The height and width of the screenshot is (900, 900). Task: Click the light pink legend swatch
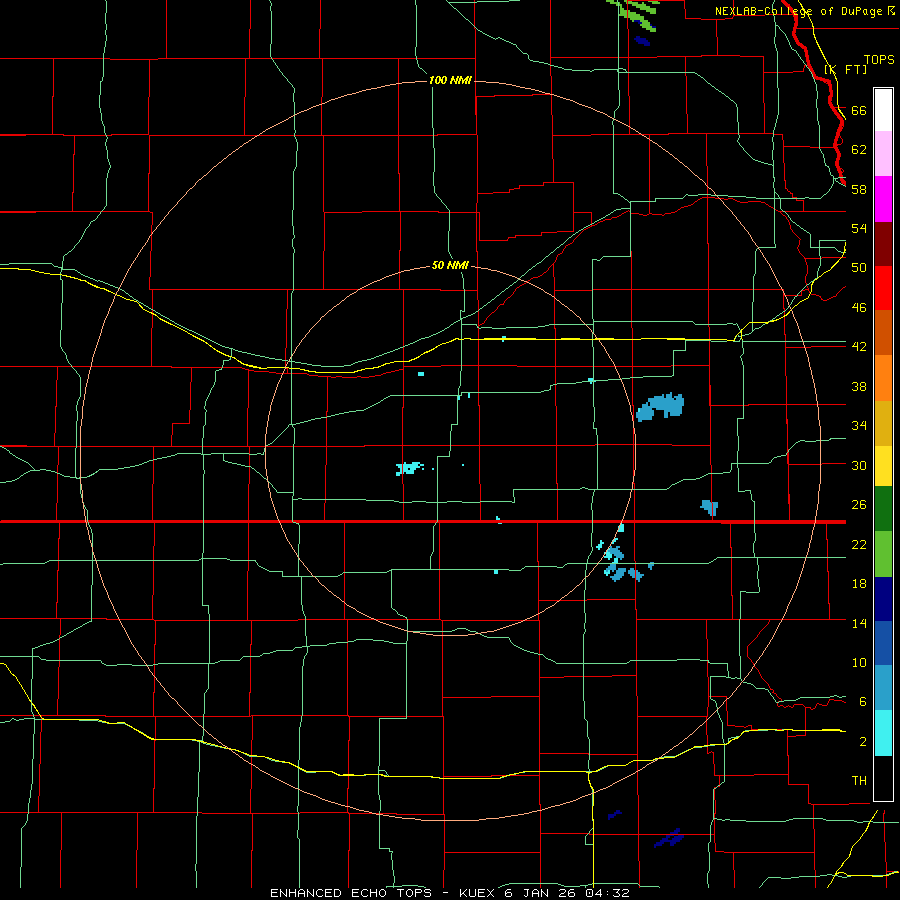click(x=883, y=153)
